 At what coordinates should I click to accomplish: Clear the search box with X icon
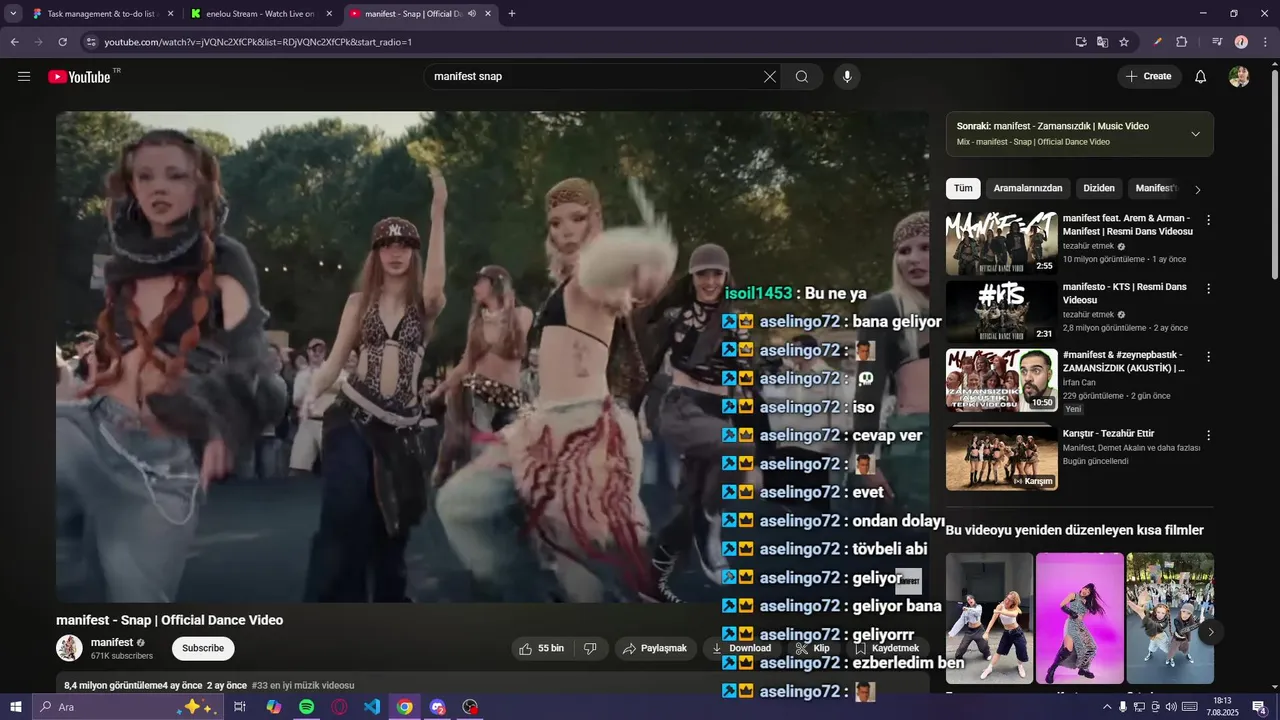[x=770, y=76]
